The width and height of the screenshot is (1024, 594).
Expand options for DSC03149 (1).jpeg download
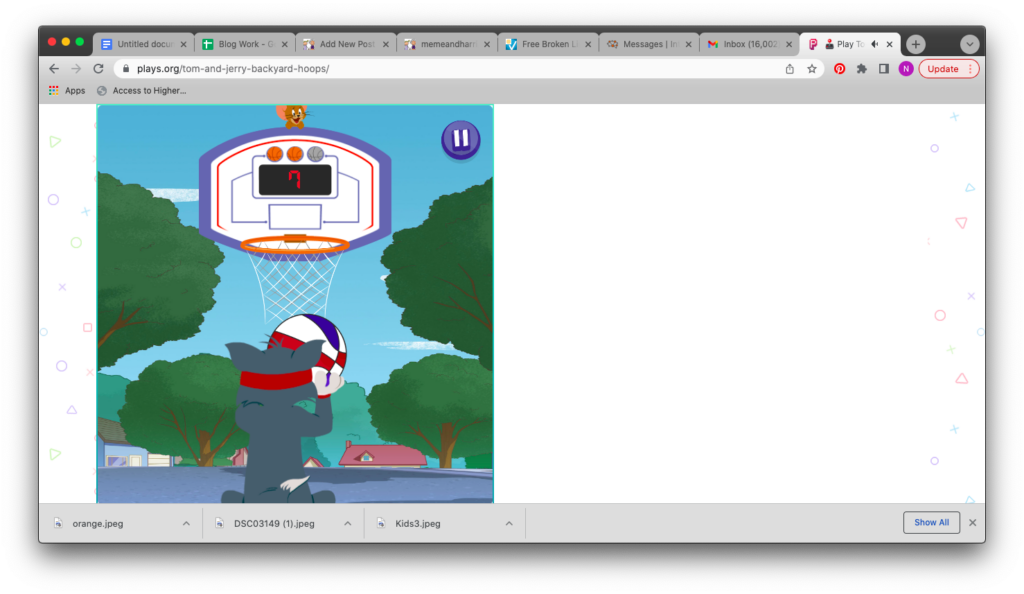[x=347, y=524]
